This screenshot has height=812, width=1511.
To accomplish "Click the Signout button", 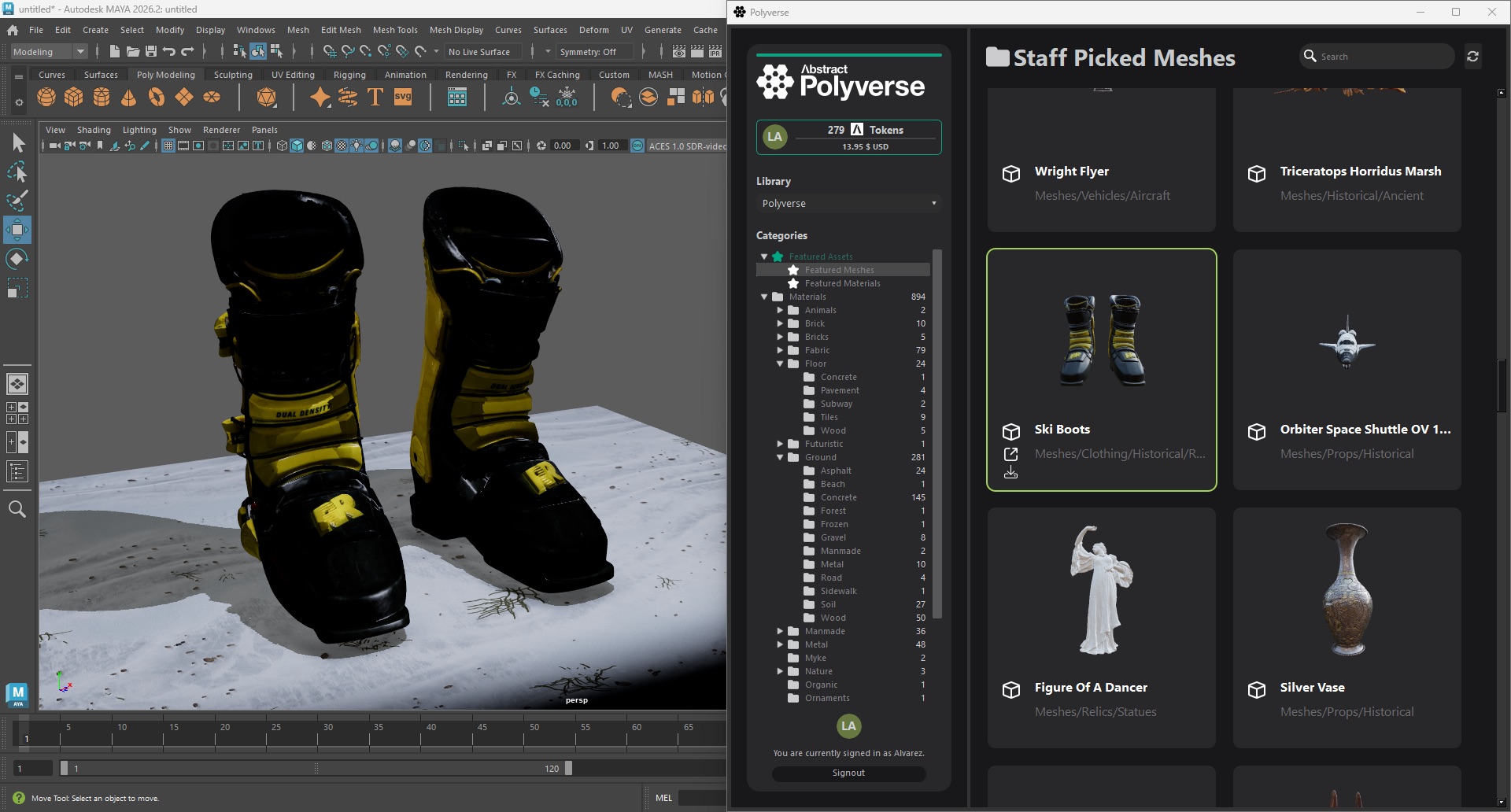I will (x=848, y=773).
